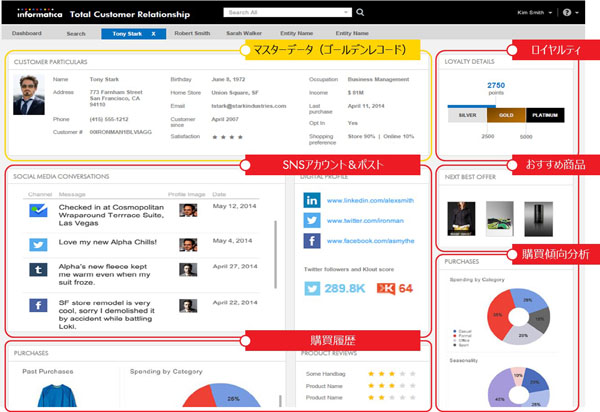This screenshot has height=412, width=600.
Task: Click the blue sweater past purchase image
Action: coord(57,396)
